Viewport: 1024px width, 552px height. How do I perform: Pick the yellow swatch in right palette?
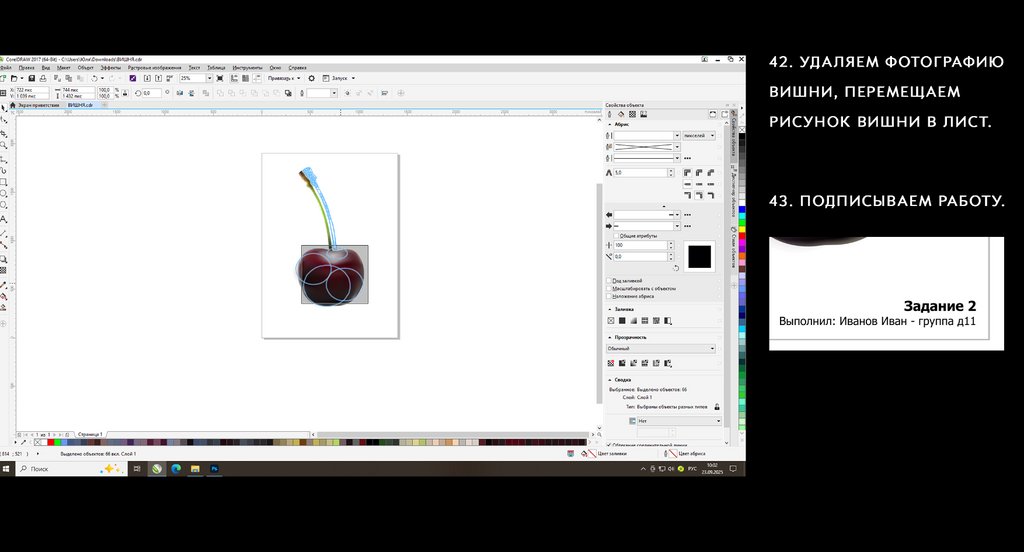pos(742,229)
